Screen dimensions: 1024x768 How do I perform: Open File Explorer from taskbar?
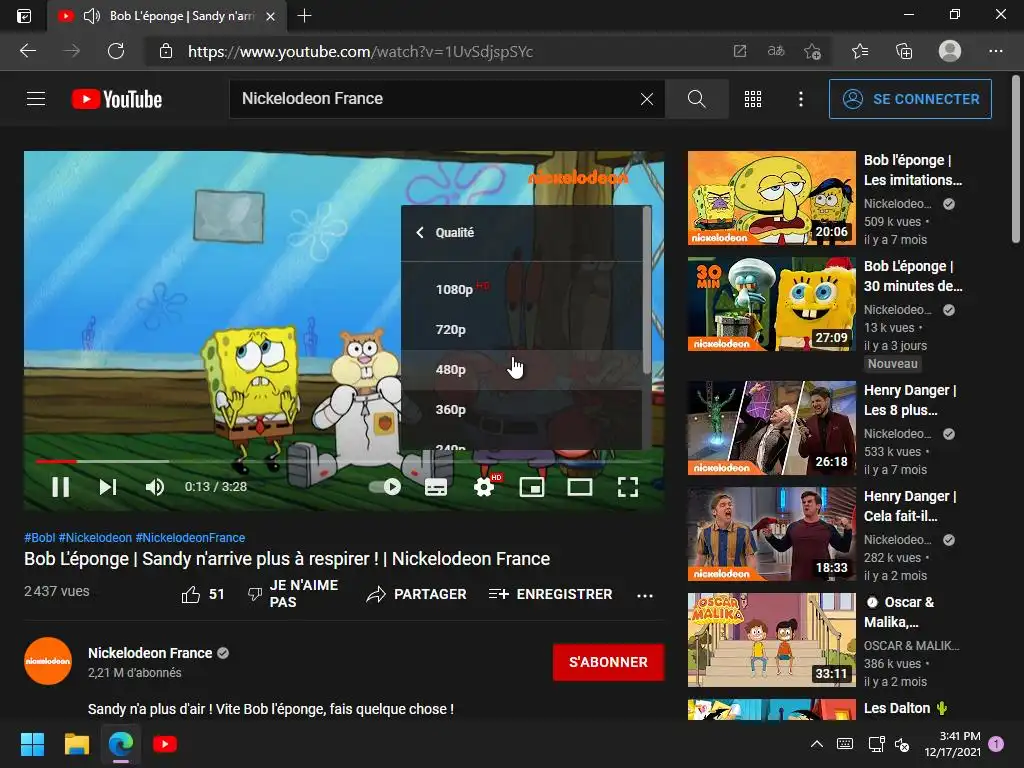(x=76, y=744)
